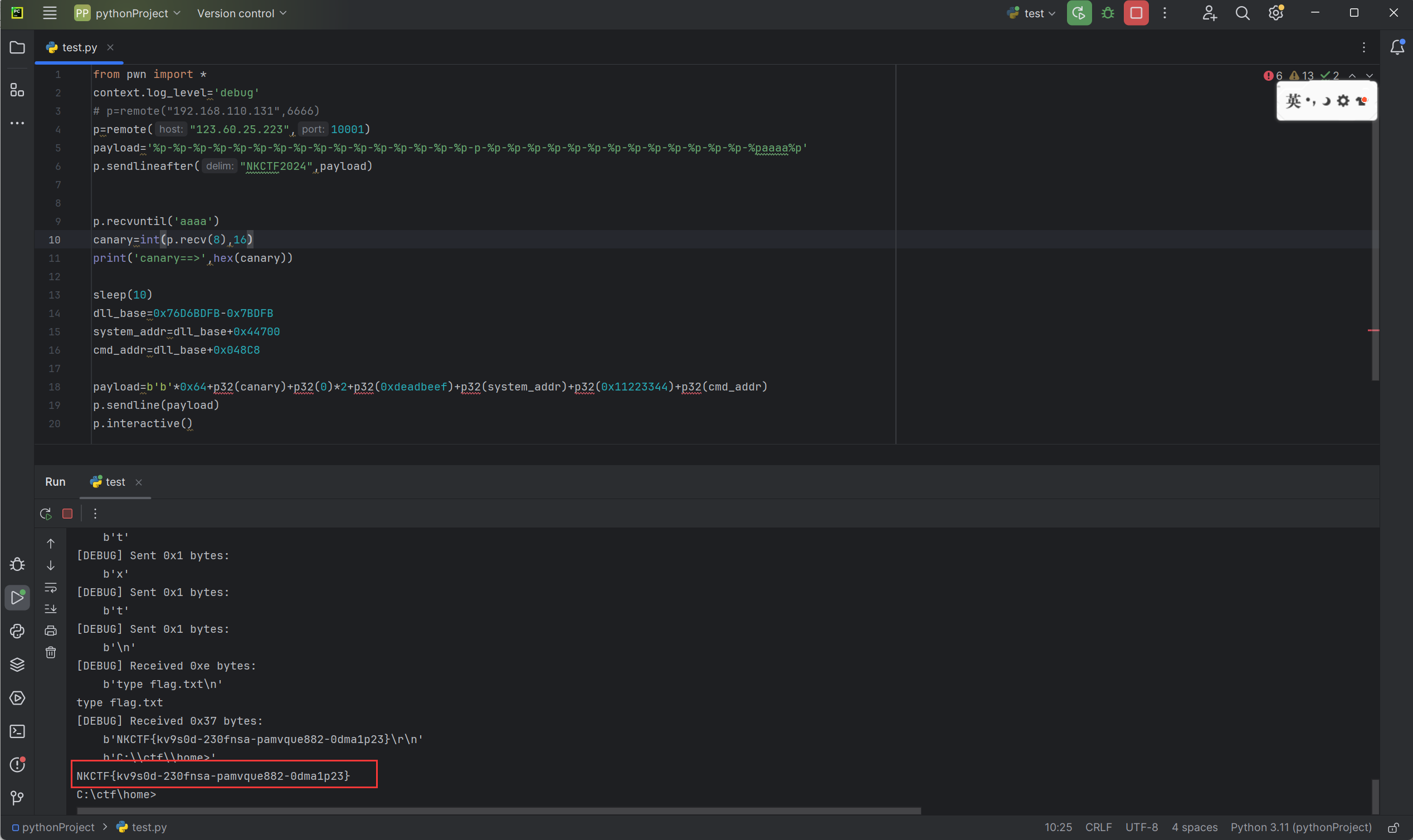Open Debug tool window in left sidebar
Viewport: 1413px width, 840px height.
[17, 564]
